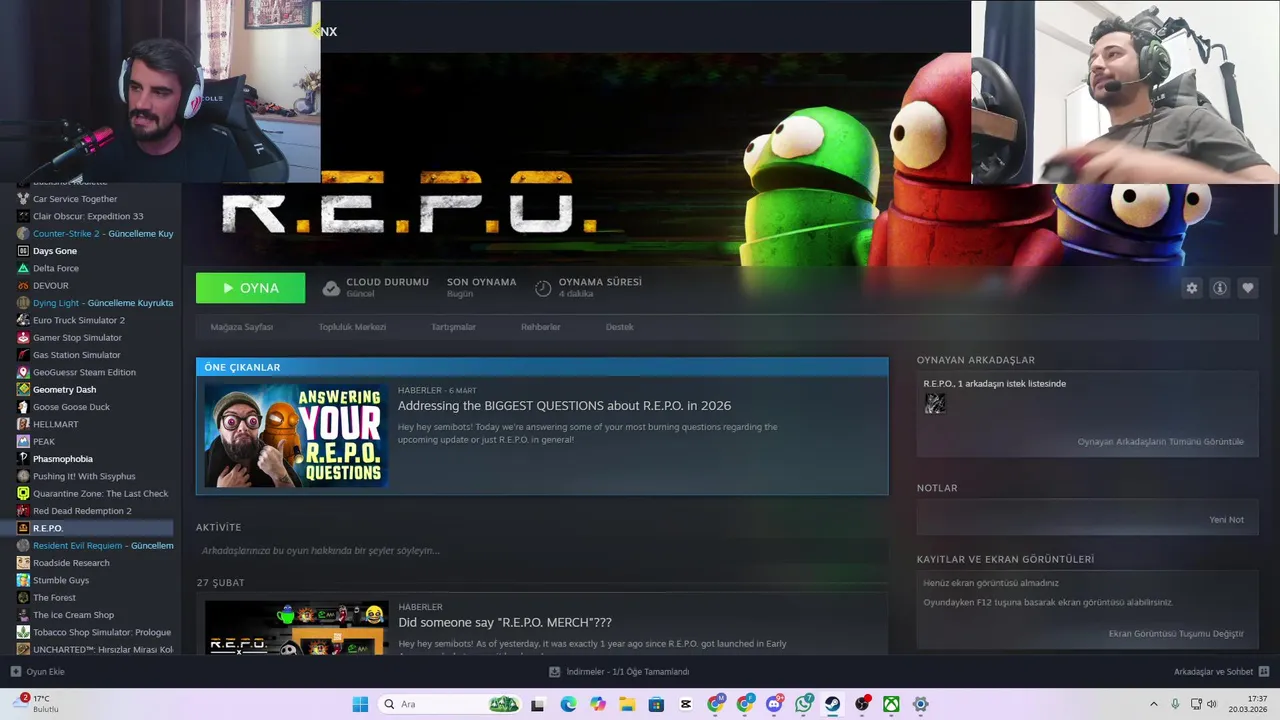Open 'Addressing the BIGGEST QUESTIONS' news article
Viewport: 1280px width, 720px height.
point(564,406)
